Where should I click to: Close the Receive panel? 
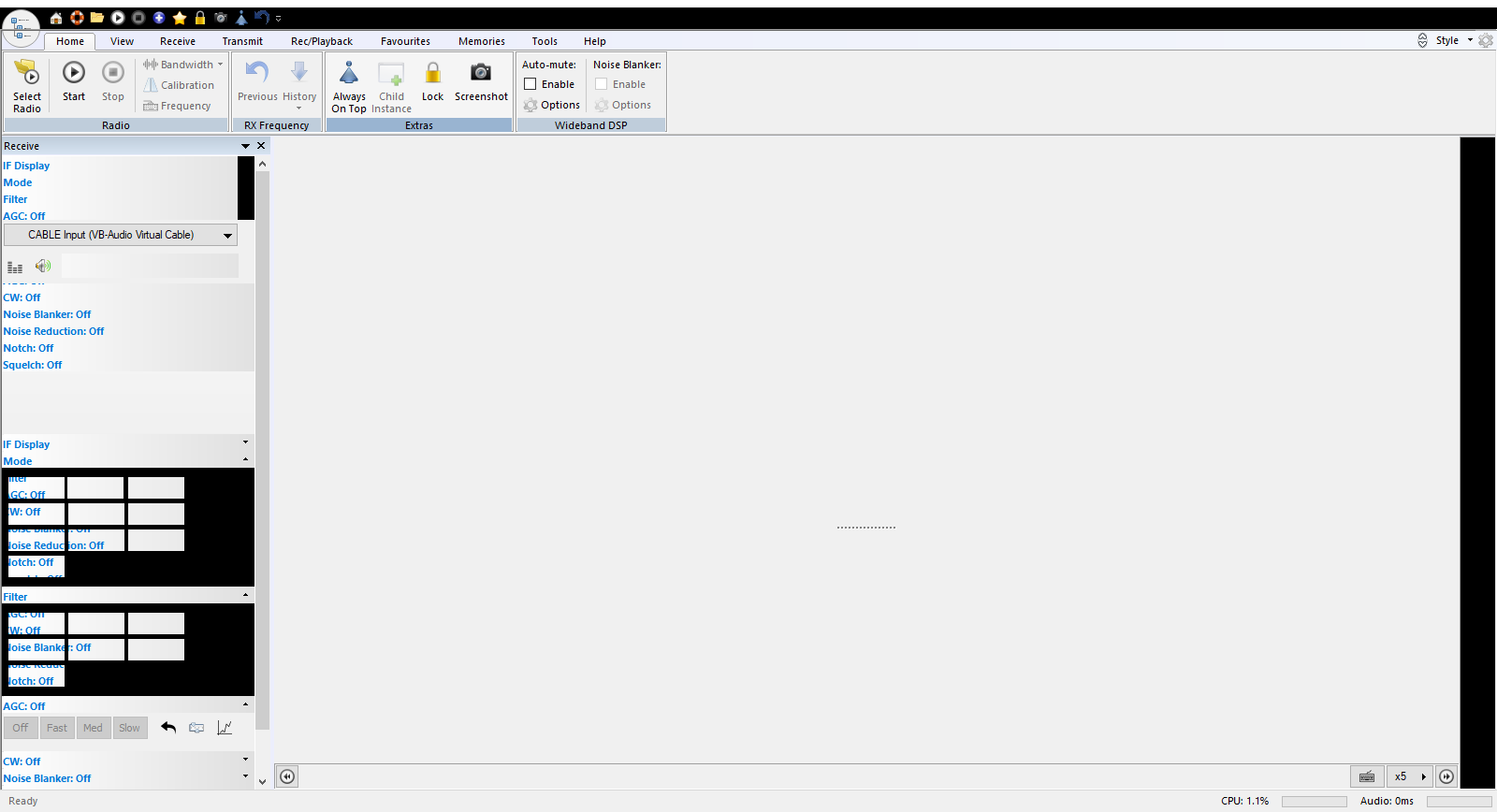point(261,146)
